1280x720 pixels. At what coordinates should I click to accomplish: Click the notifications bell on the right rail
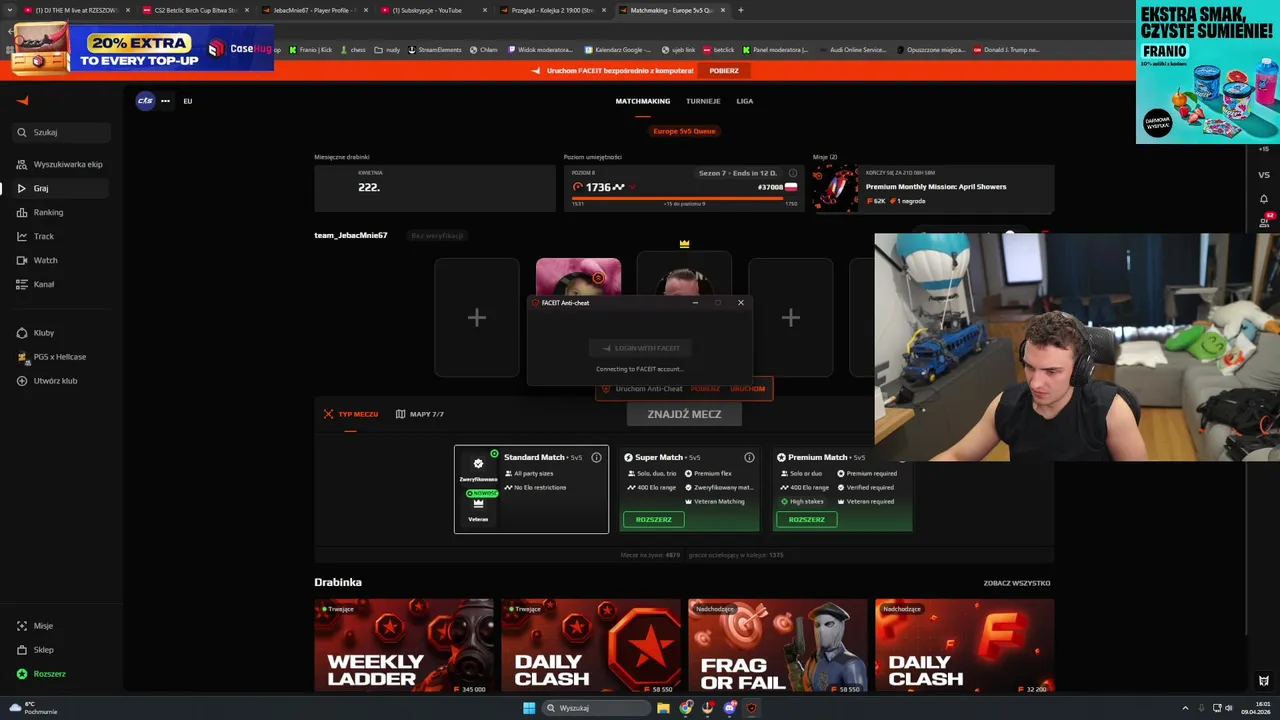[1264, 199]
